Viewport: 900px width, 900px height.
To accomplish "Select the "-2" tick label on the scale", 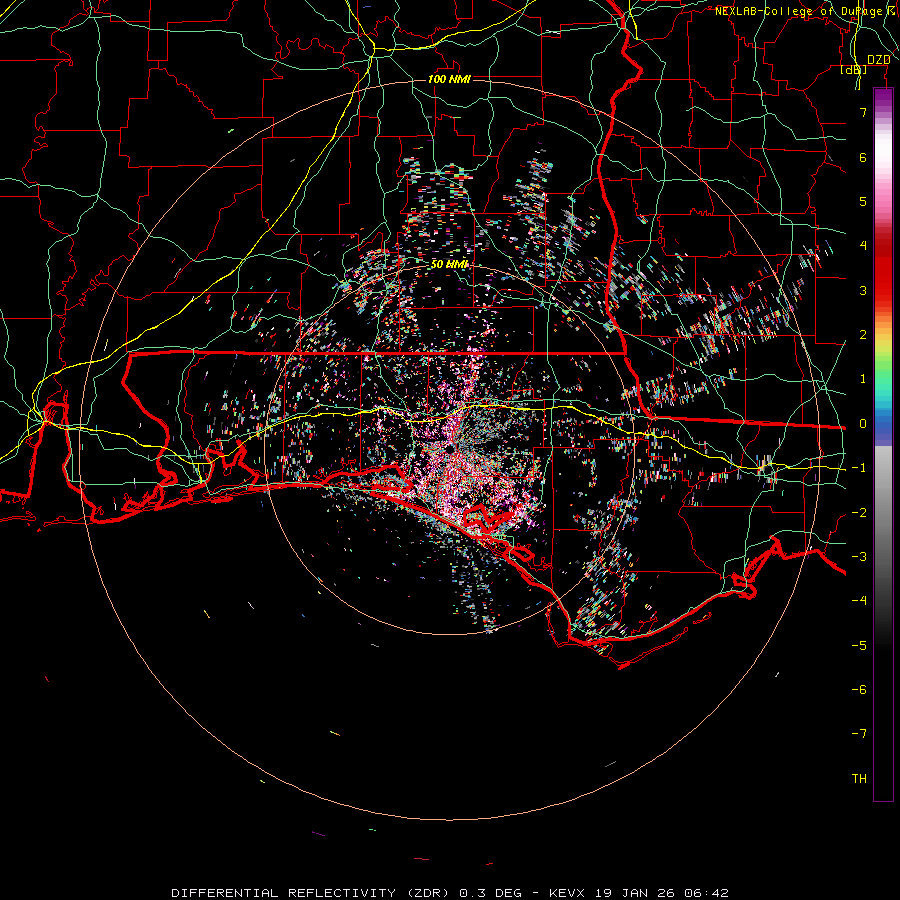I will tap(859, 513).
